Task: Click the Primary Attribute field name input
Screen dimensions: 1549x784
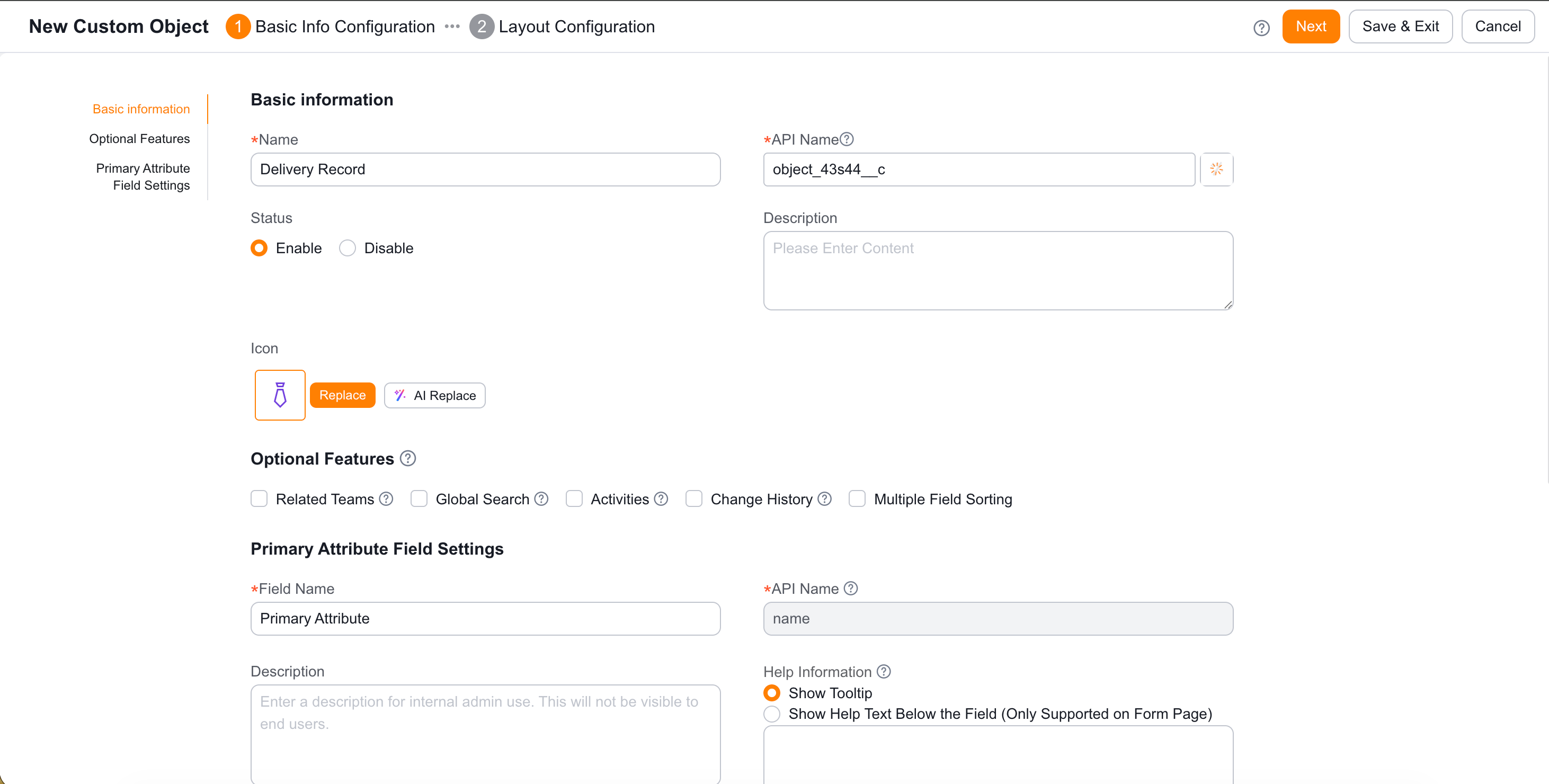Action: [485, 619]
